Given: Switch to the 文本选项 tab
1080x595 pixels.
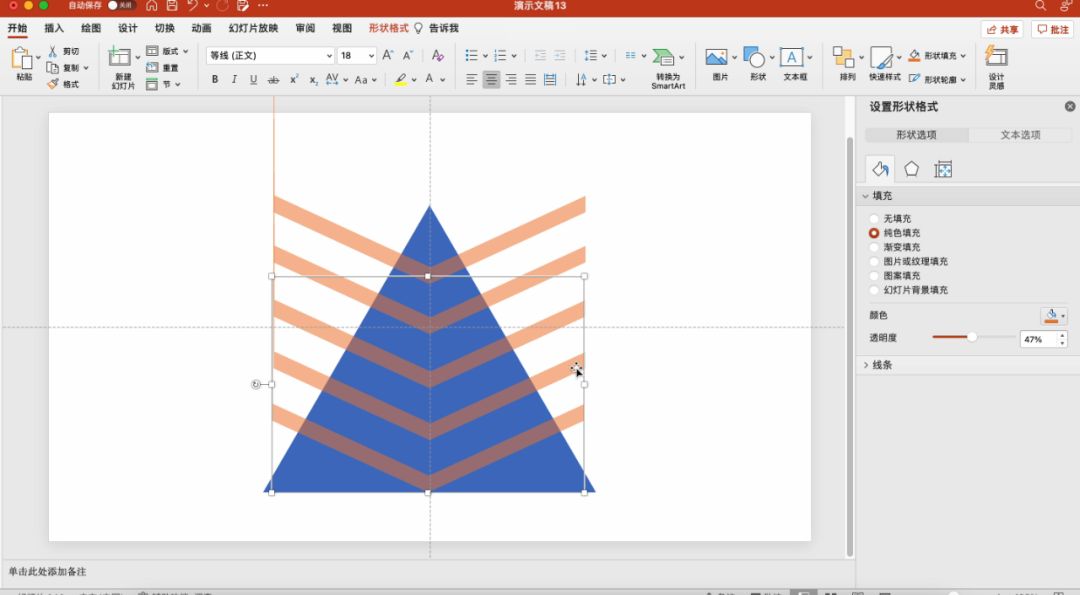Looking at the screenshot, I should click(1020, 135).
